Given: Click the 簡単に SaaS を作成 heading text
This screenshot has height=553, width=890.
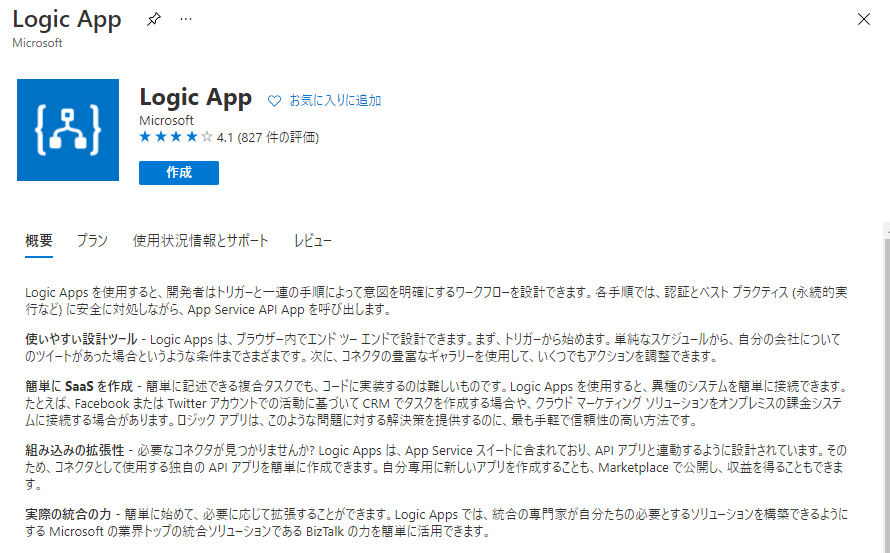Looking at the screenshot, I should click(x=79, y=387).
